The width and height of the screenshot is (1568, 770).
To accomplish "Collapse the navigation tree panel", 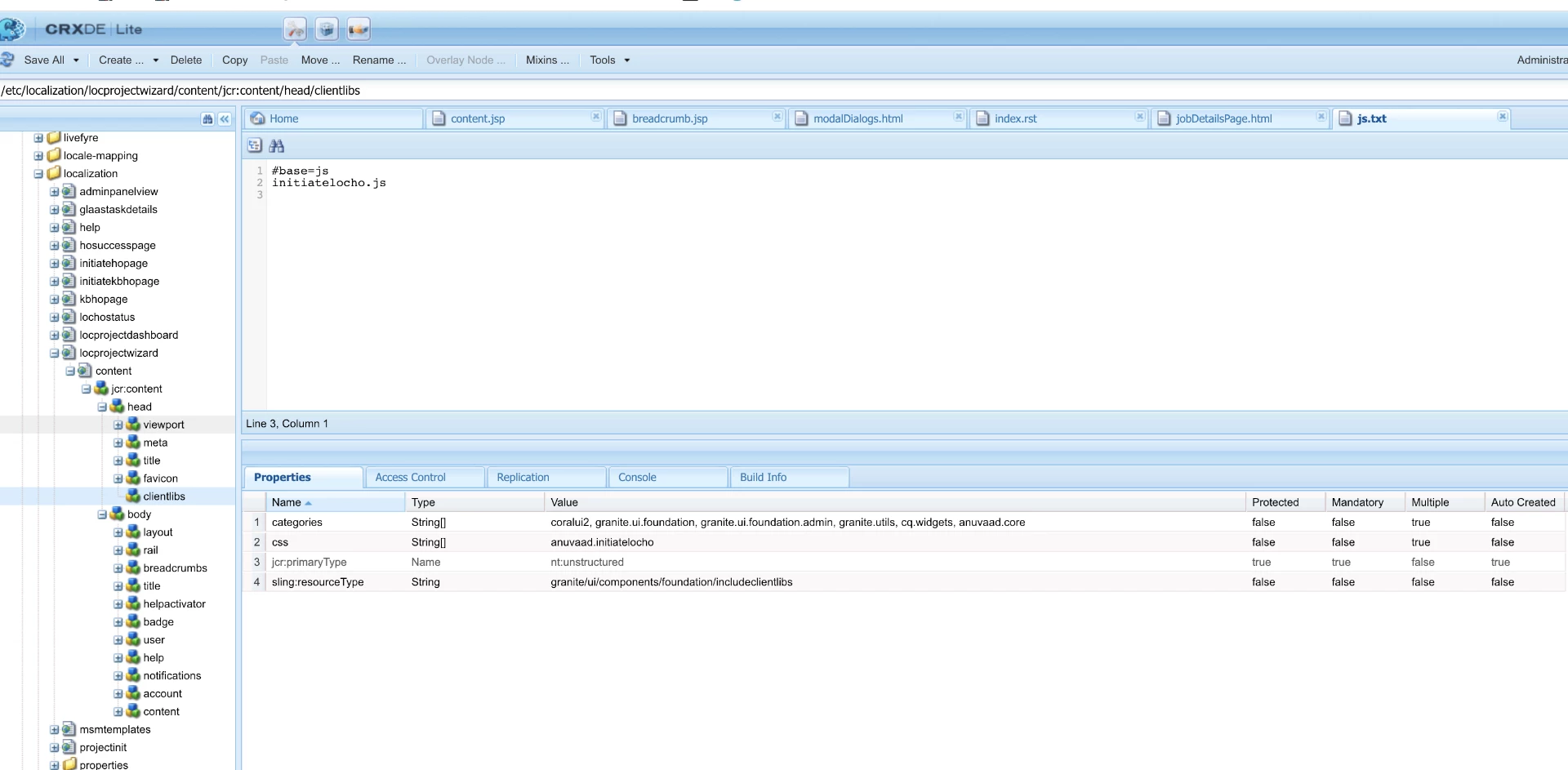I will (225, 119).
